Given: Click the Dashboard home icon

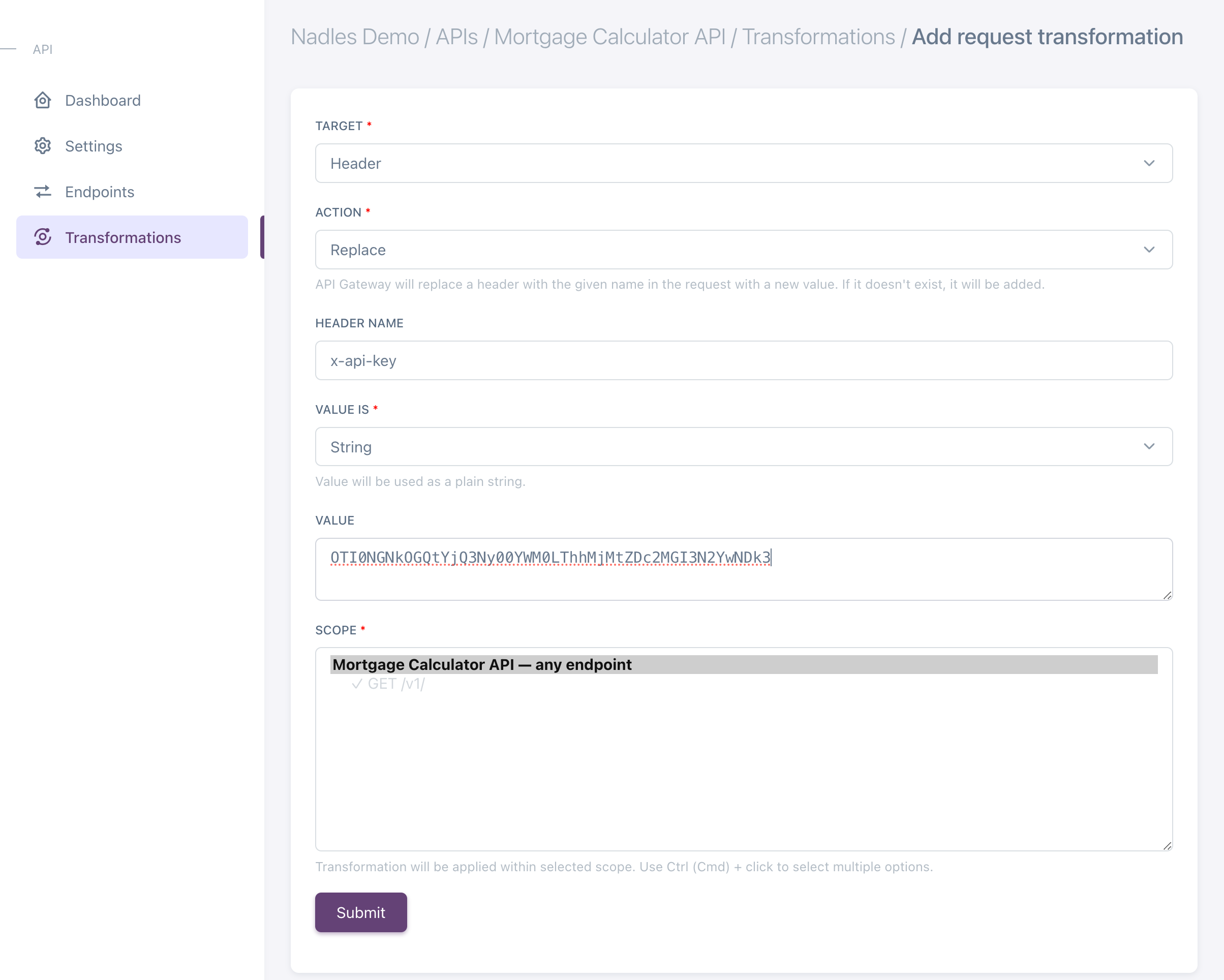Looking at the screenshot, I should point(43,101).
